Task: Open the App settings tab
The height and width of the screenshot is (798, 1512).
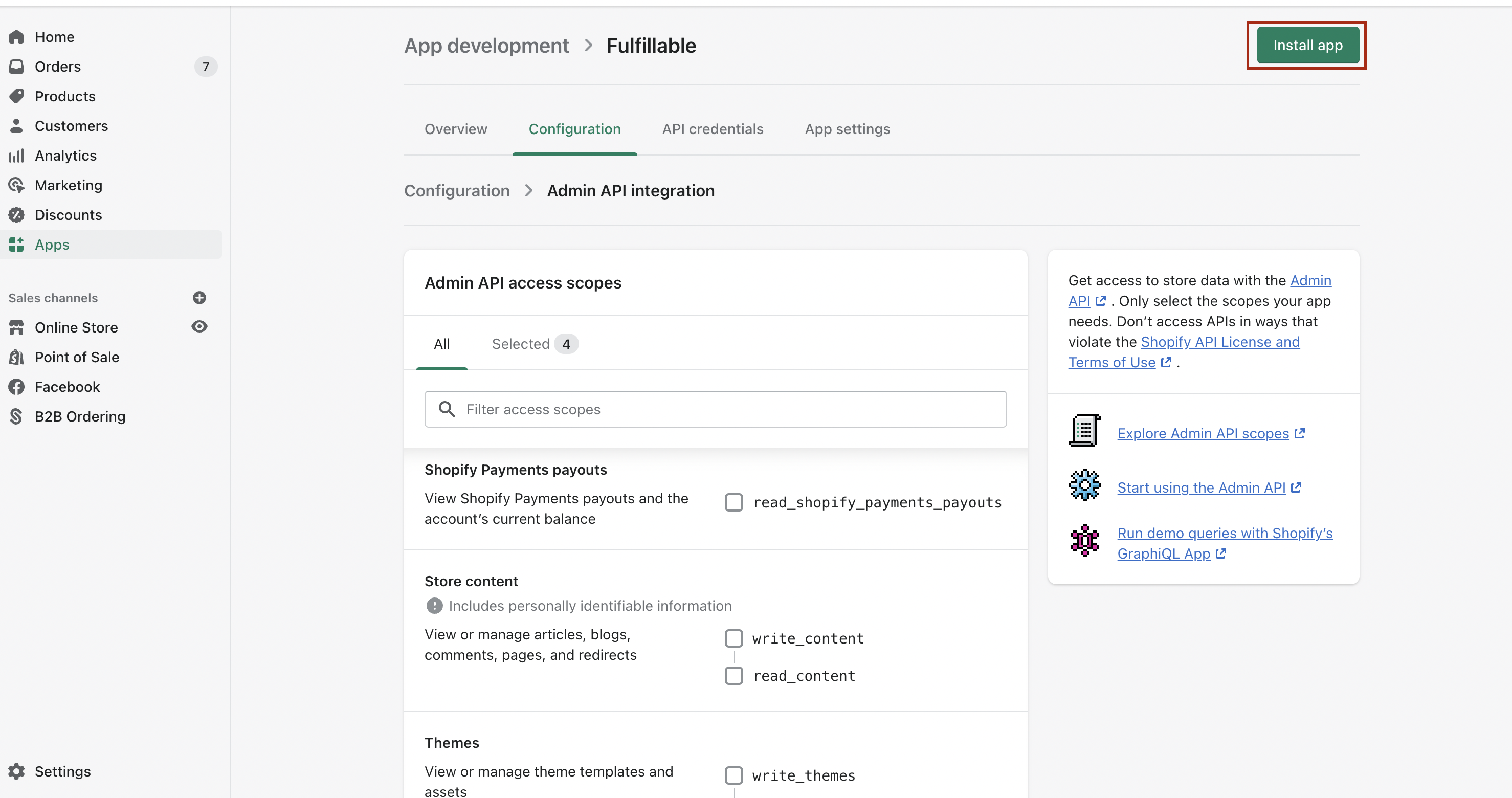Action: (848, 129)
